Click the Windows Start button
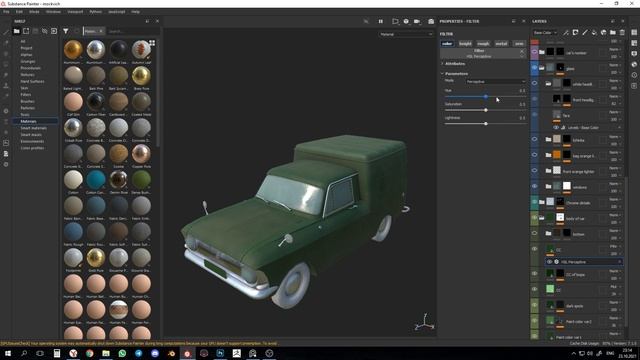The image size is (640, 360). 7,353
